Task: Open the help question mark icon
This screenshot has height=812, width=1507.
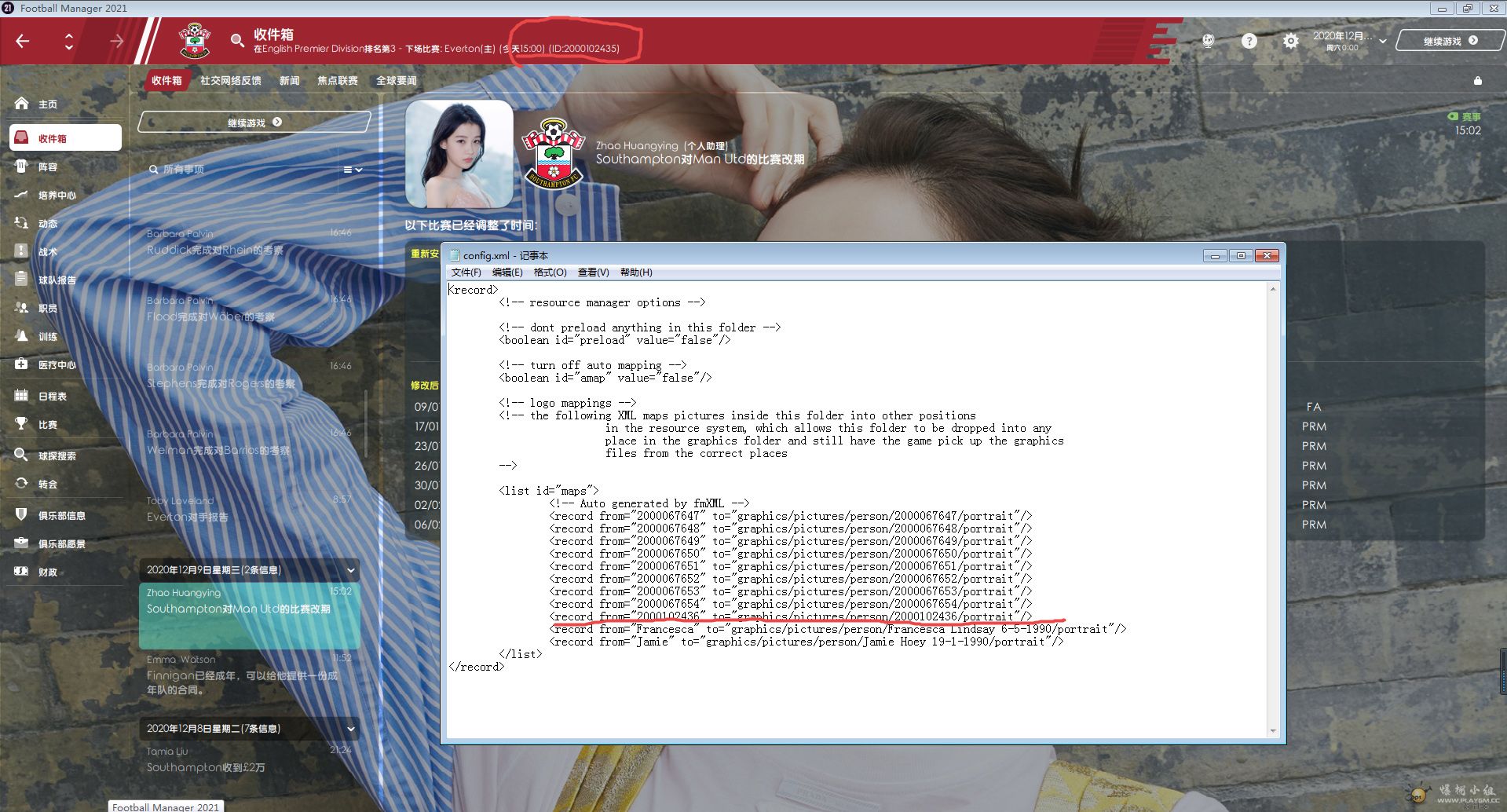Action: click(1249, 41)
